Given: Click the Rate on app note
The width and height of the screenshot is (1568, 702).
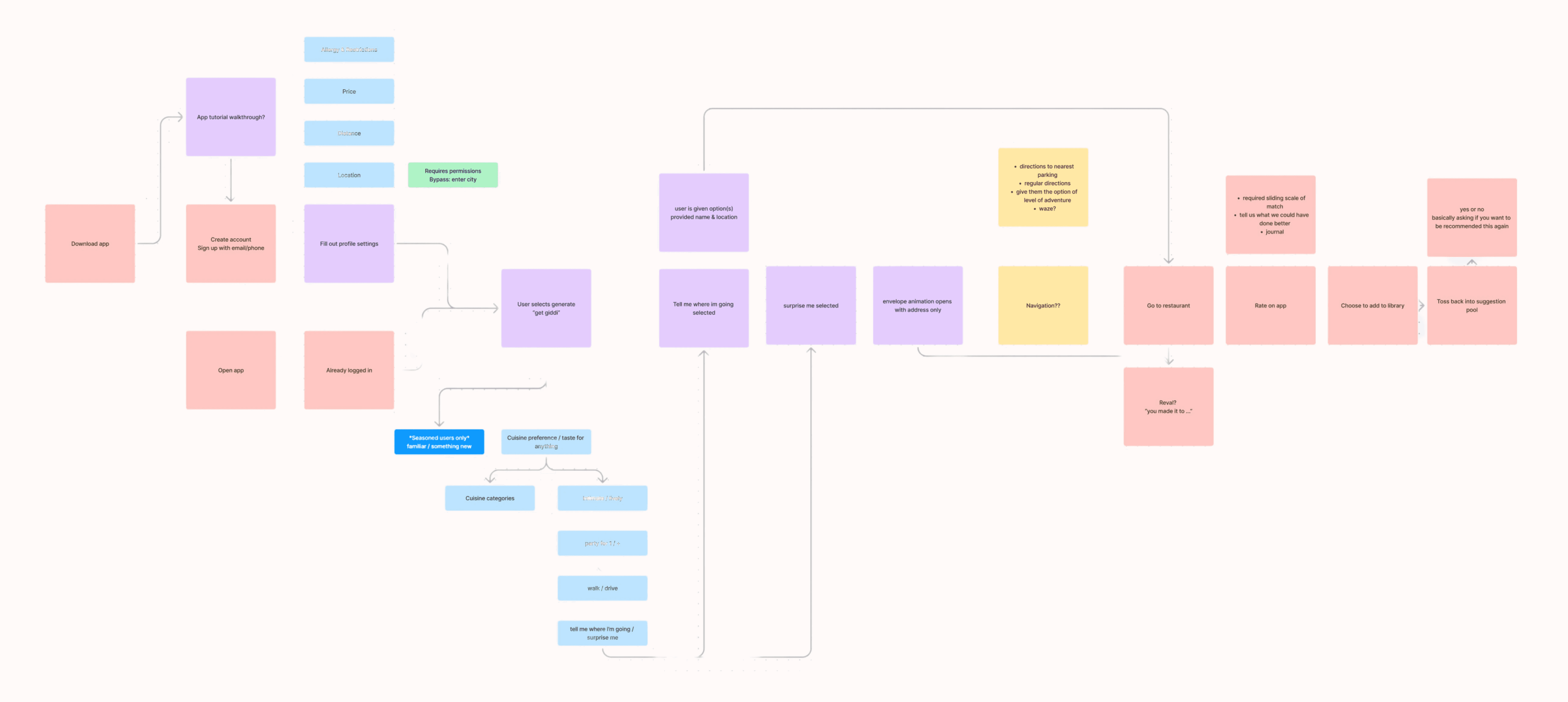Looking at the screenshot, I should [1270, 306].
